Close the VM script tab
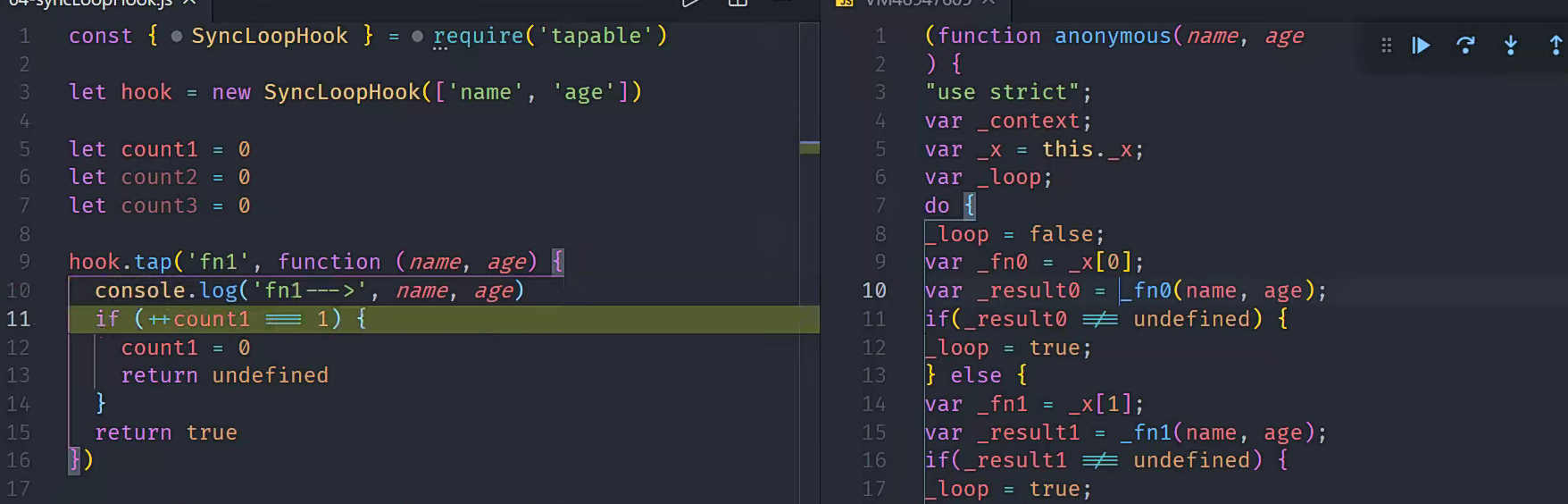Viewport: 1568px width, 504px height. click(988, 3)
